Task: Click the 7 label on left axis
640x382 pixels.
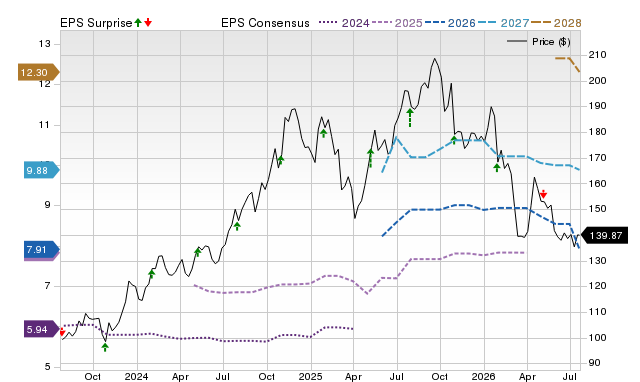Action: click(x=47, y=286)
